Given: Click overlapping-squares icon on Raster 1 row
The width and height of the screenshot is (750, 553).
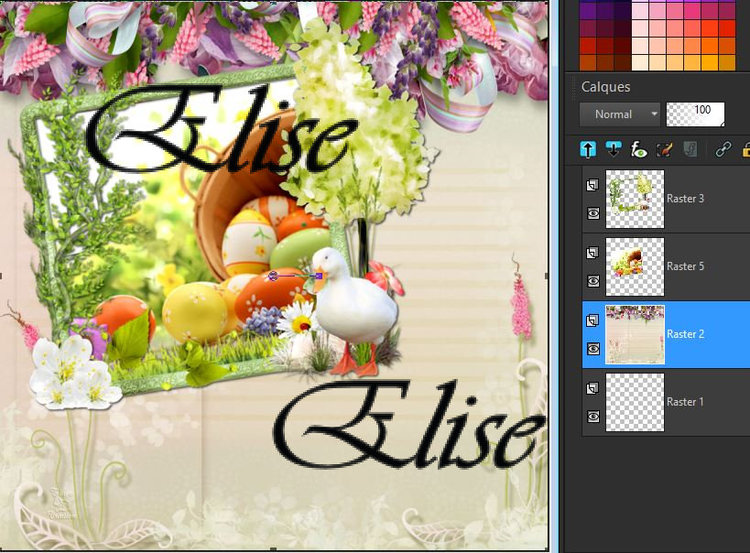Looking at the screenshot, I should (593, 388).
